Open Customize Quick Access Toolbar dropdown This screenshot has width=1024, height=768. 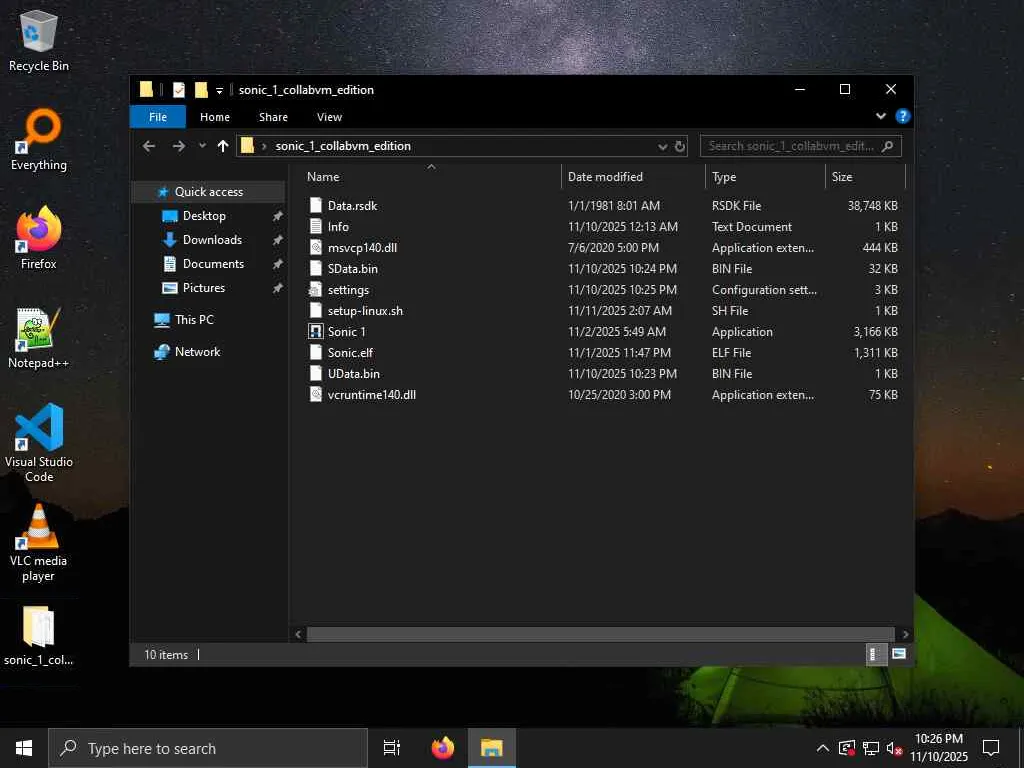point(219,90)
